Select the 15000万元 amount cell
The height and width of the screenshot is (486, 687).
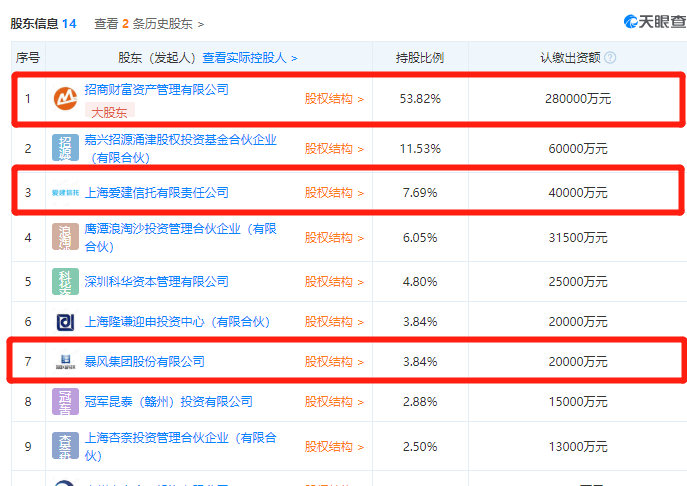click(x=578, y=402)
